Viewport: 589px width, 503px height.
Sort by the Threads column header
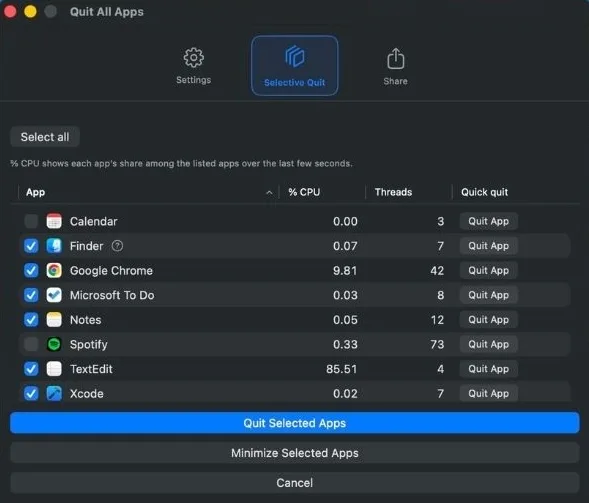[x=393, y=192]
